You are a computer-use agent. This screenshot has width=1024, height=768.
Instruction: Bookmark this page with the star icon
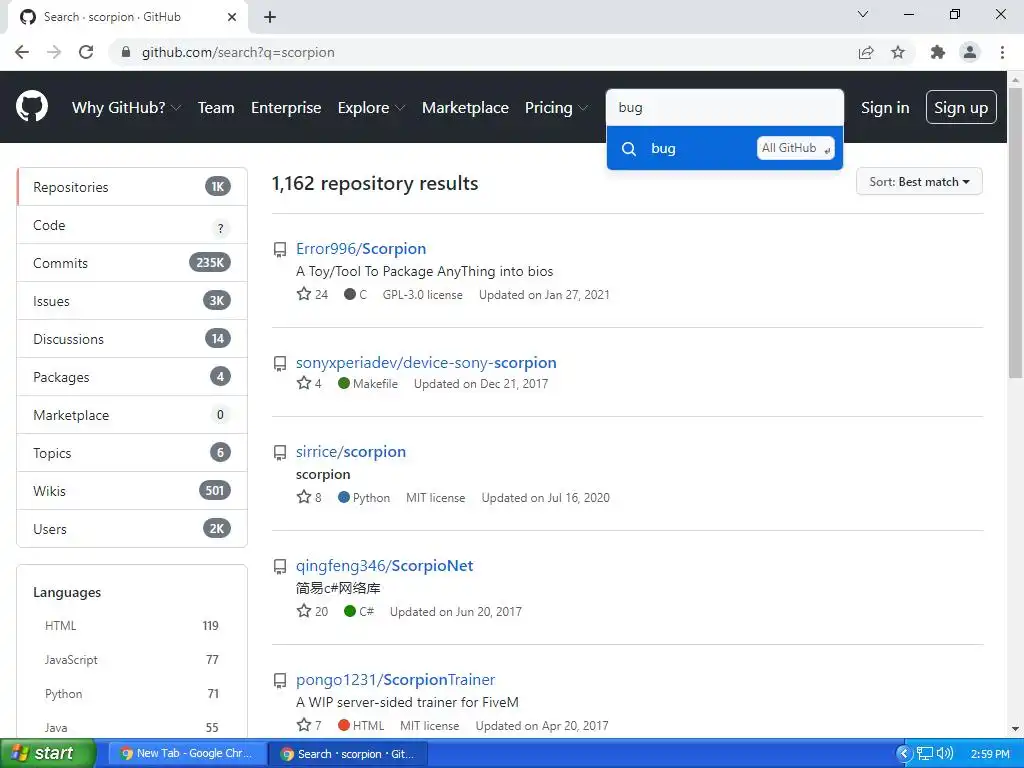pyautogui.click(x=898, y=52)
